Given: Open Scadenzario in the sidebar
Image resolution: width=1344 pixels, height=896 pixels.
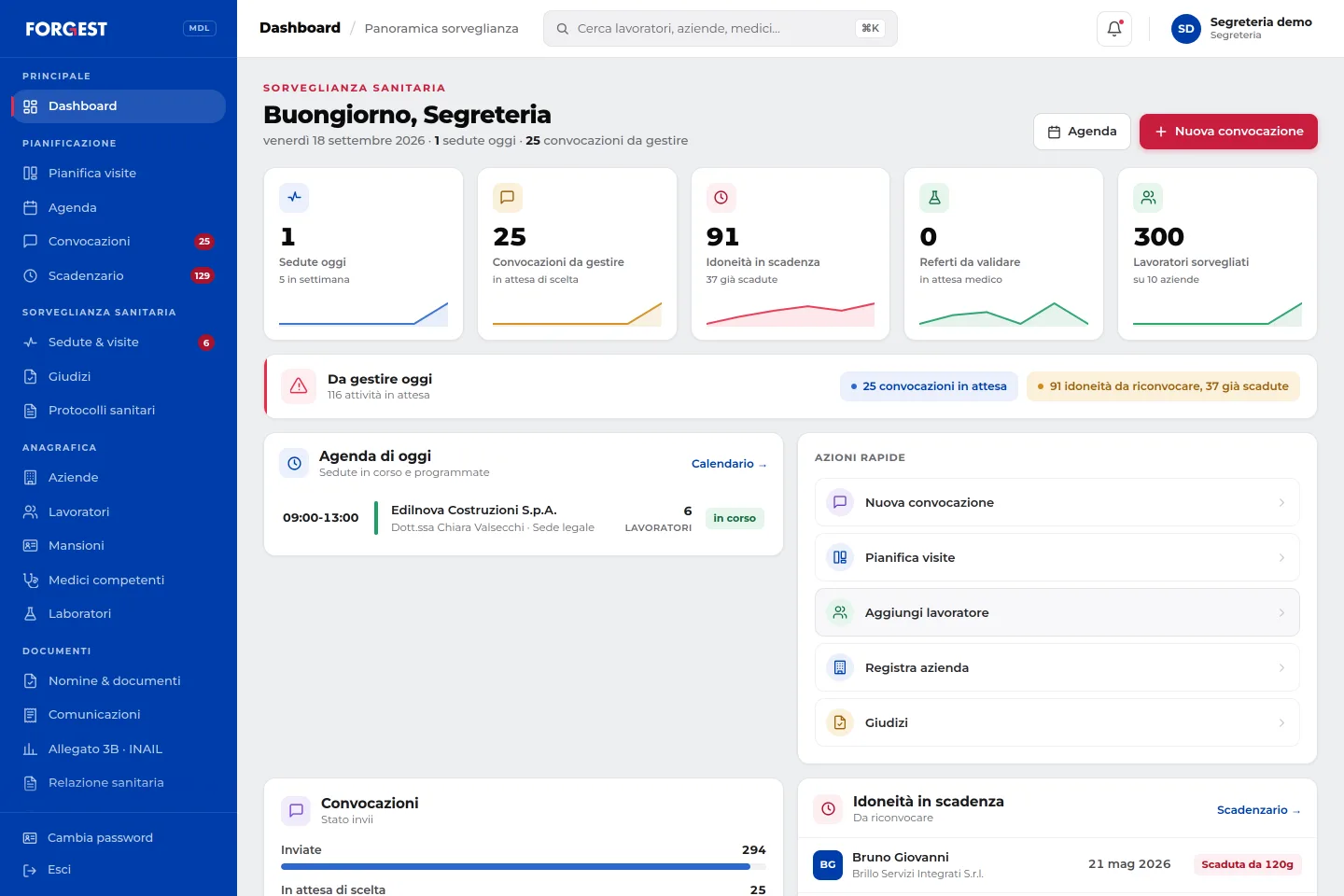Looking at the screenshot, I should 119,275.
